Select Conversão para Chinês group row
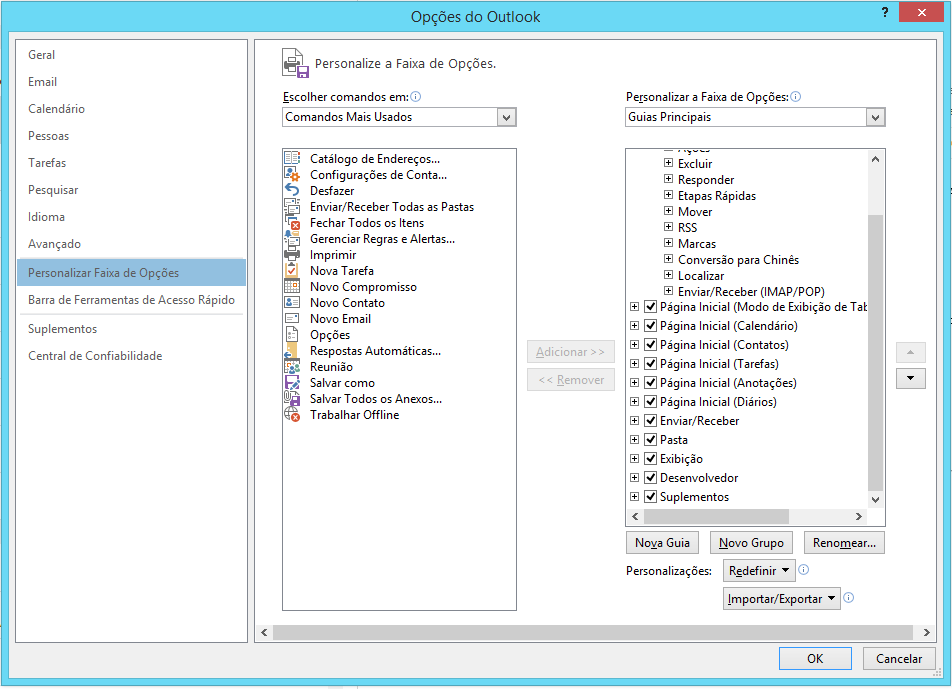Screen dimensions: 952x689 [x=738, y=259]
